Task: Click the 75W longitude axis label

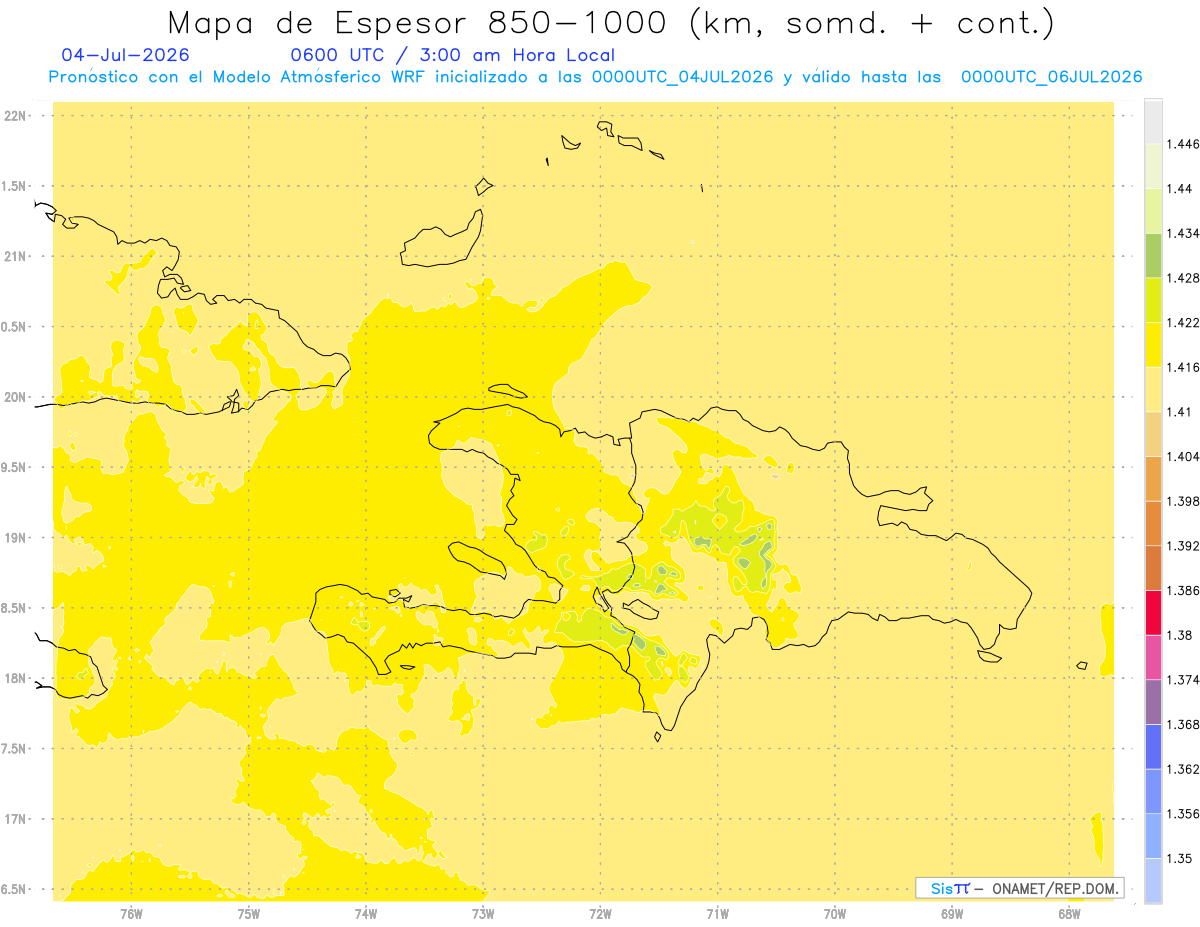Action: coord(248,913)
